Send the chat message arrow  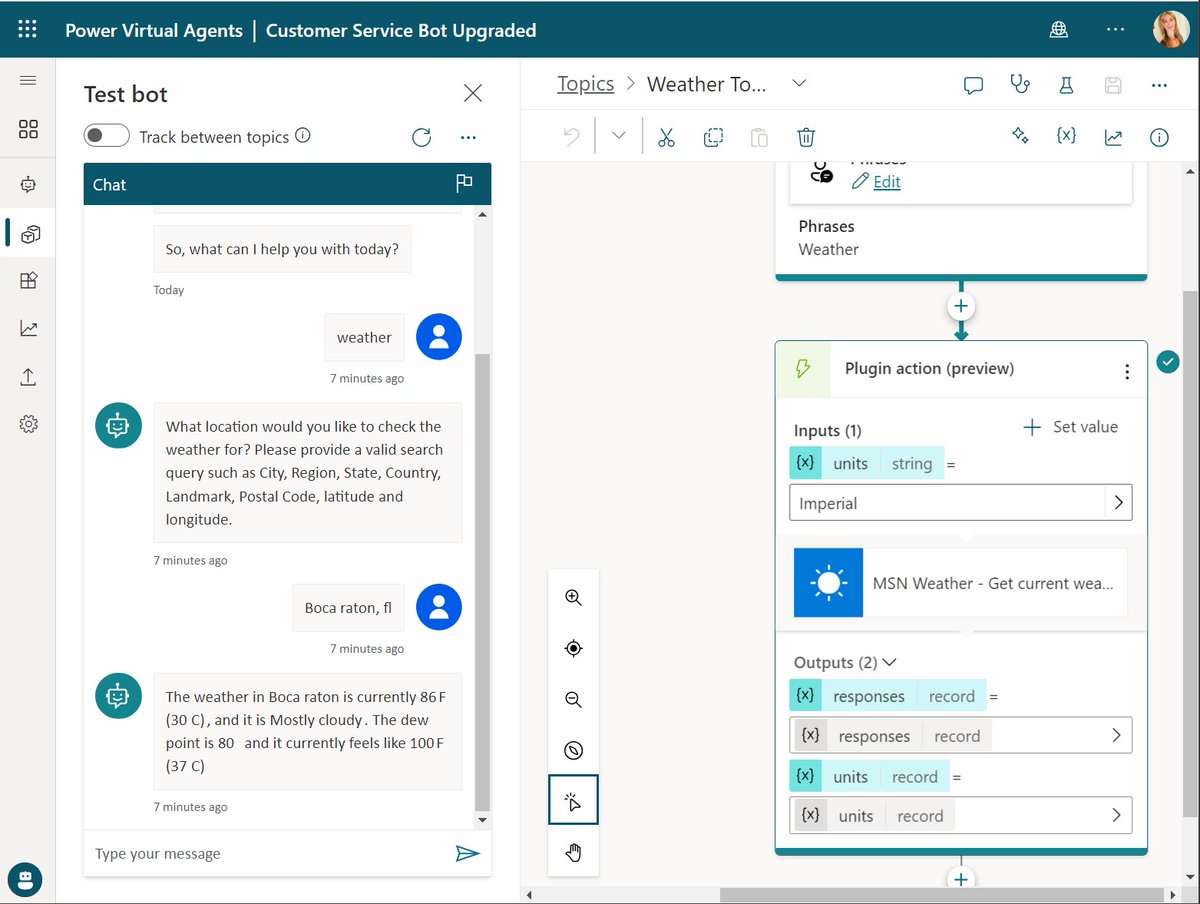point(467,853)
